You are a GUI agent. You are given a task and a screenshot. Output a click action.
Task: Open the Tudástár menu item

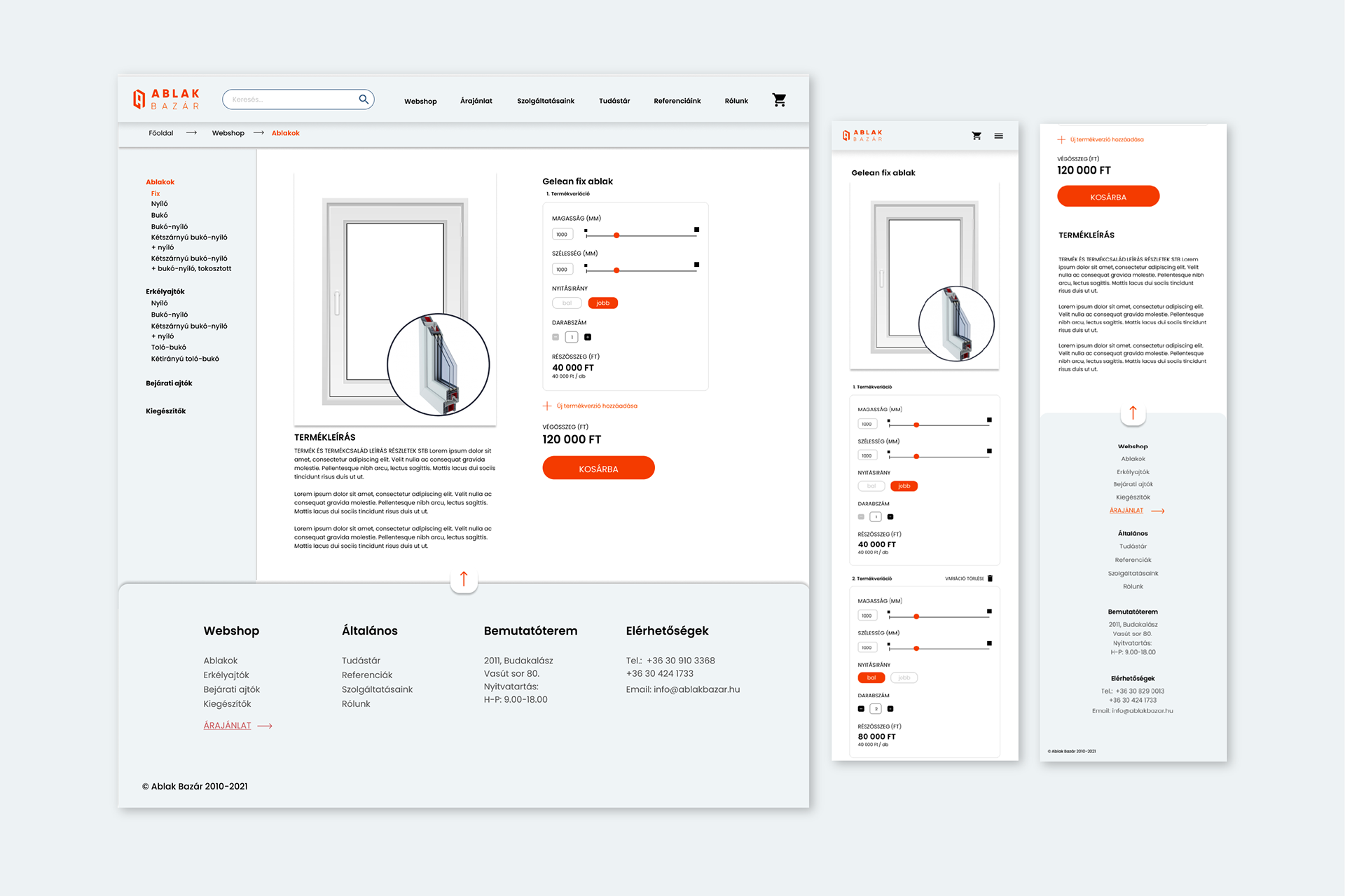point(614,101)
